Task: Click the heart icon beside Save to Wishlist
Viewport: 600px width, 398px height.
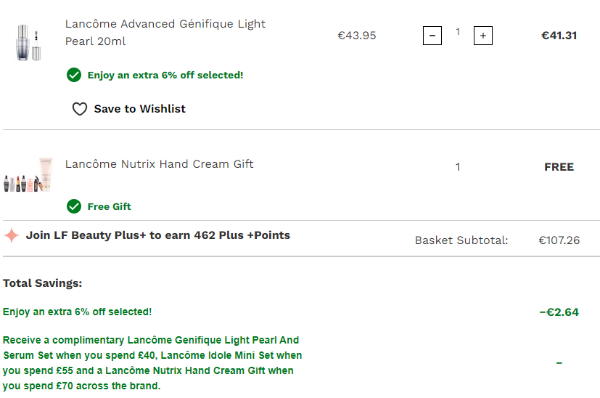Action: coord(80,109)
